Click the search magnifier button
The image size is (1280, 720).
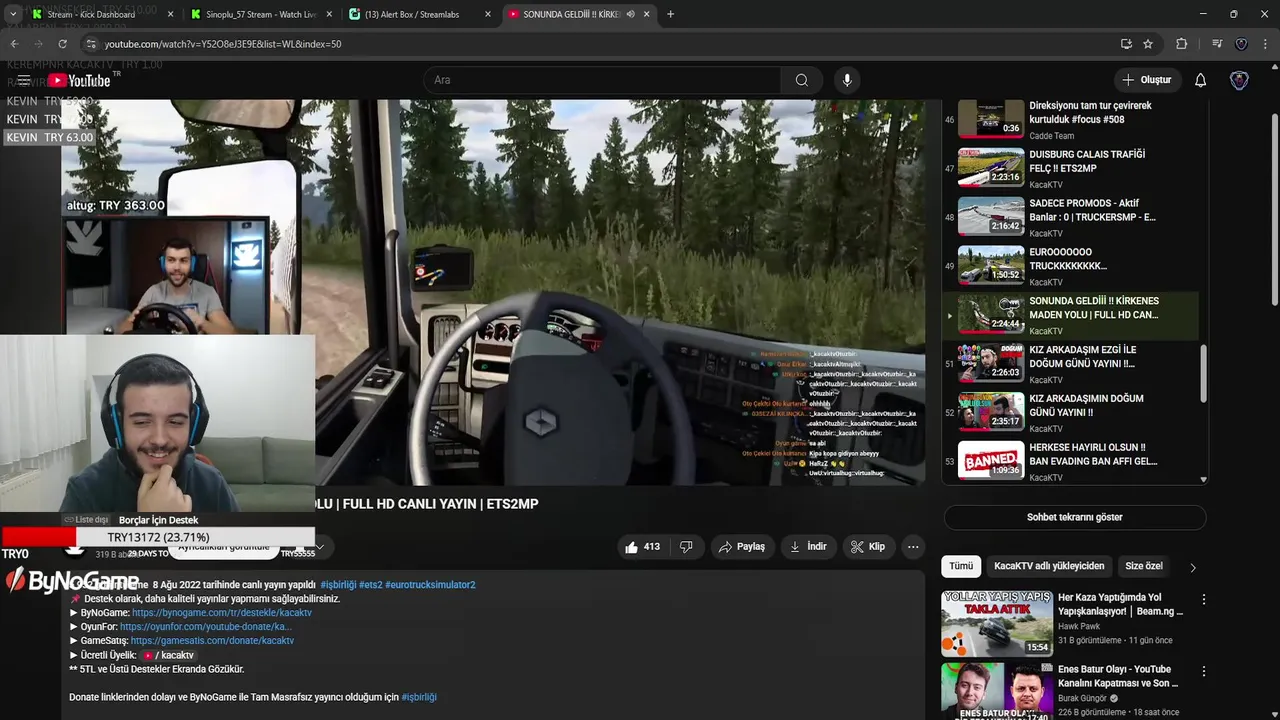[801, 80]
